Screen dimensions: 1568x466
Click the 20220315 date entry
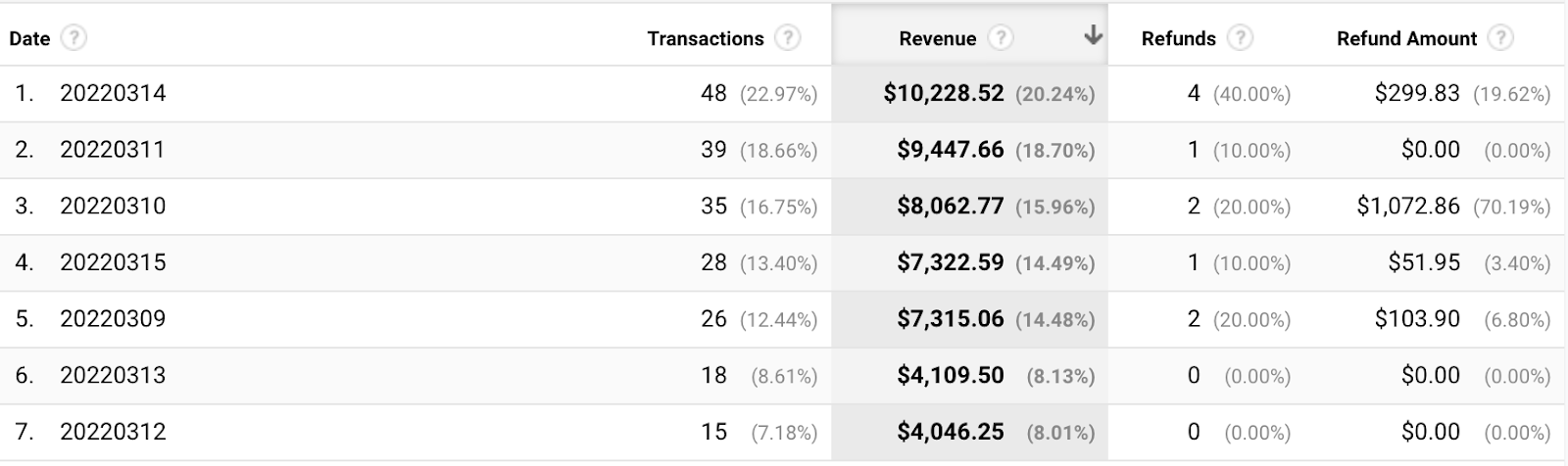113,262
